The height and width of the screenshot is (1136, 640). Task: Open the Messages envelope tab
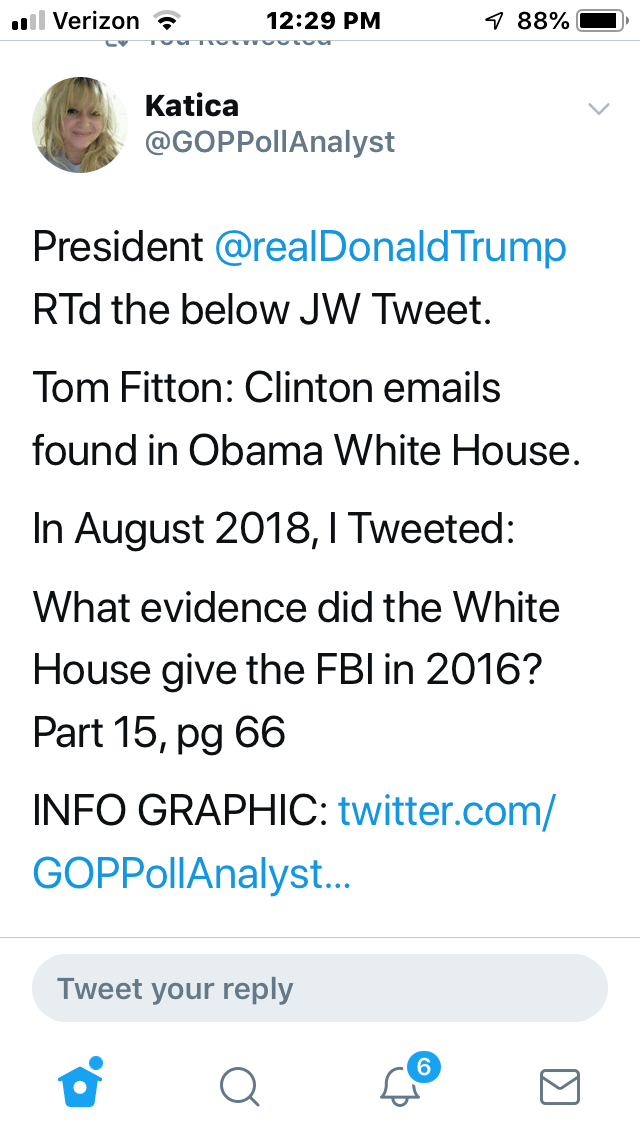coord(559,1086)
